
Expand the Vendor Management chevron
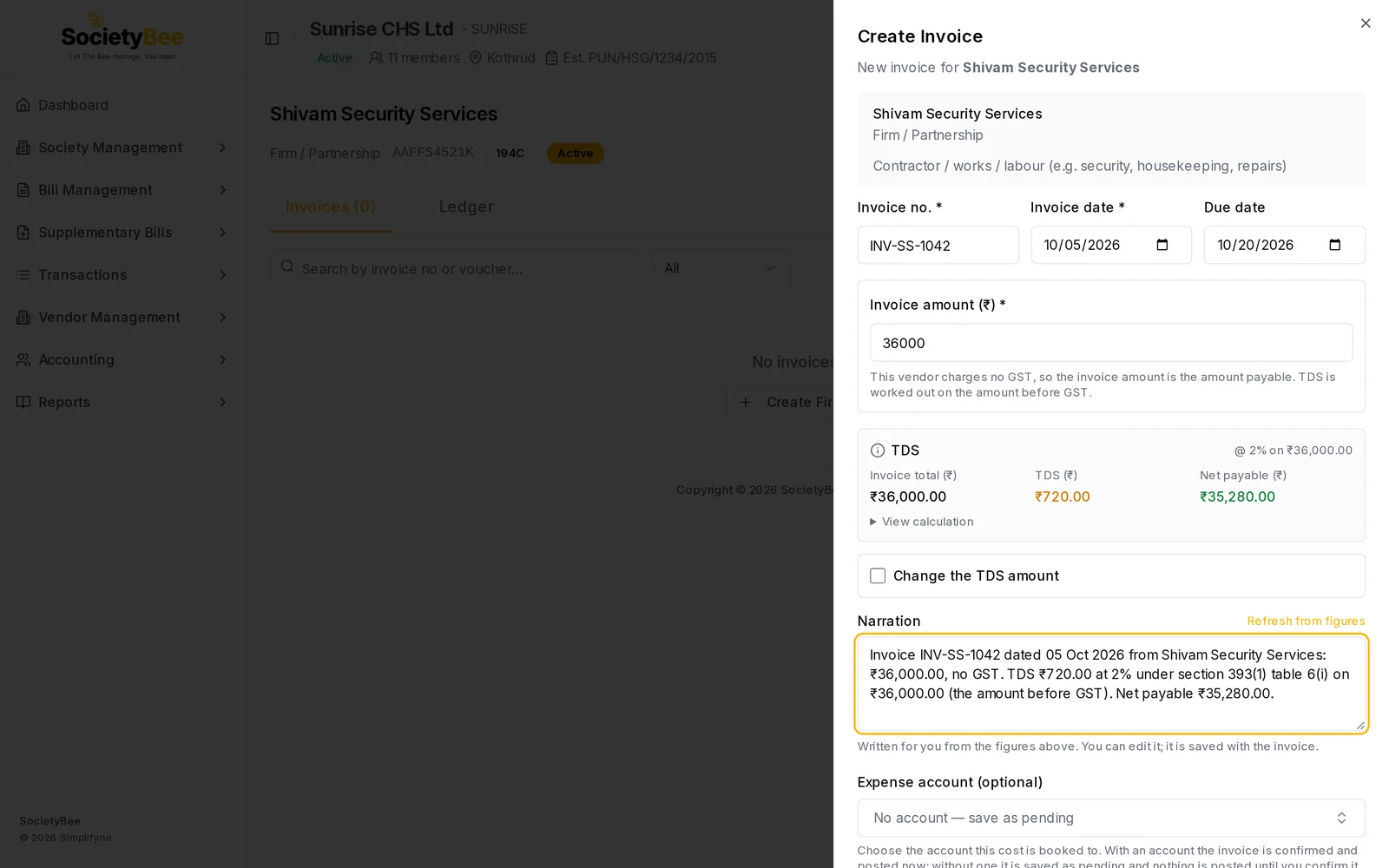(222, 318)
